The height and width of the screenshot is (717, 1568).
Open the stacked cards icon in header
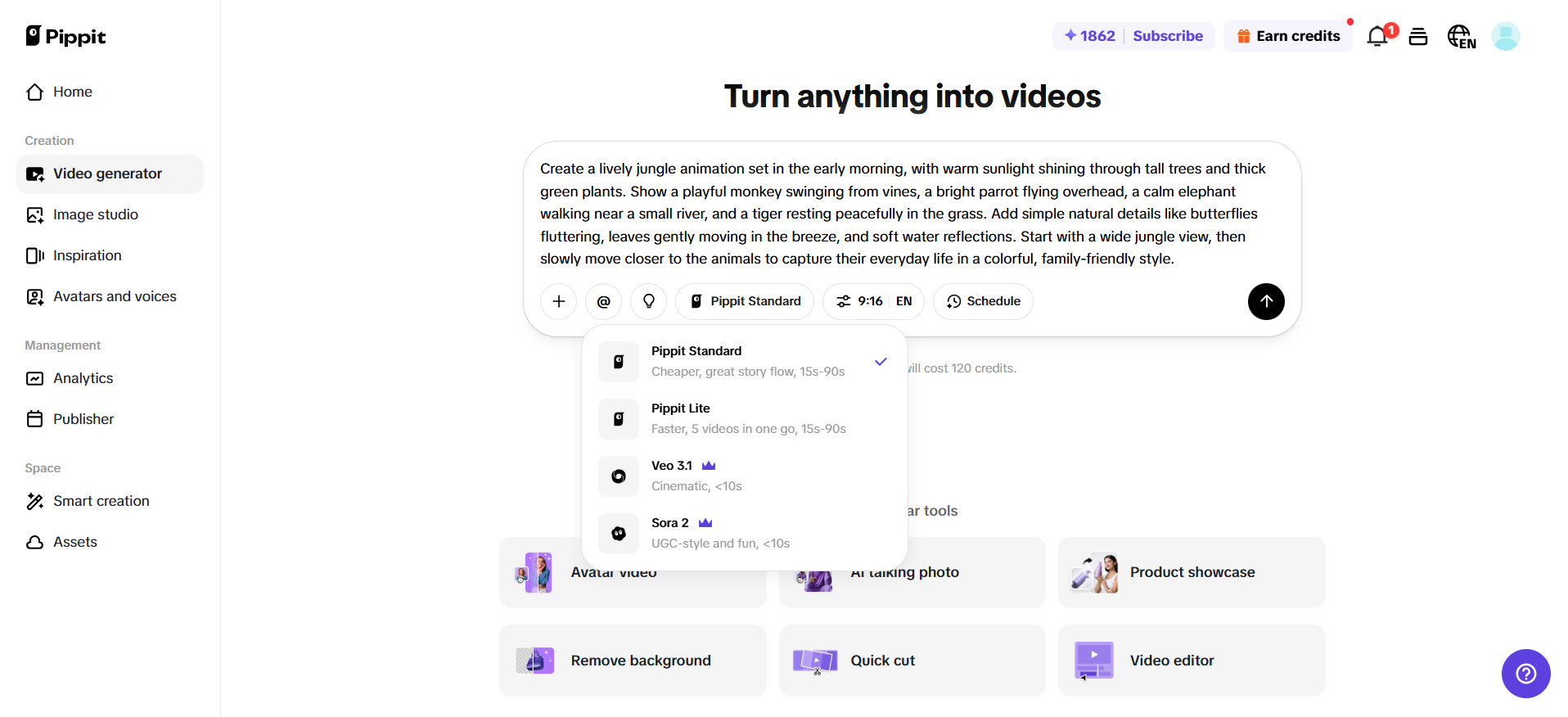[x=1418, y=36]
